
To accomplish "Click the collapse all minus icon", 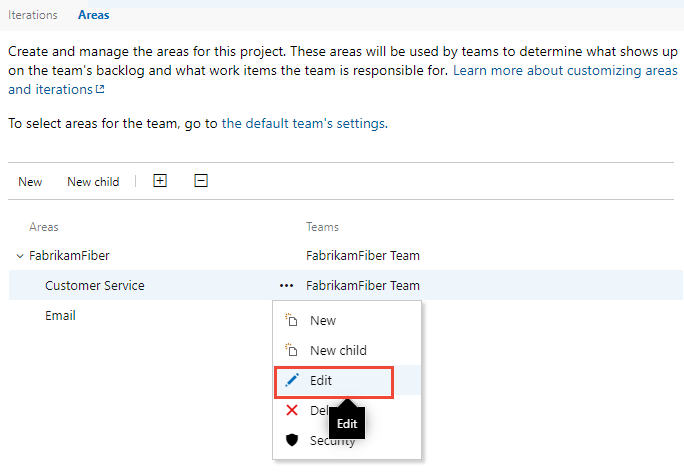I will [201, 181].
